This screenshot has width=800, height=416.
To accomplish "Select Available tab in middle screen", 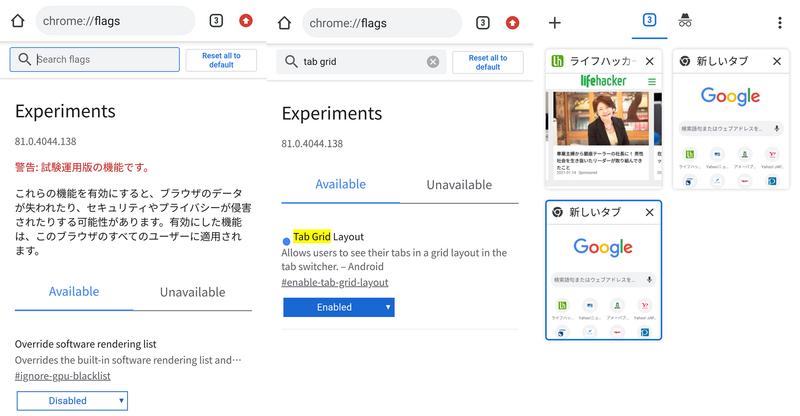I will 340,184.
